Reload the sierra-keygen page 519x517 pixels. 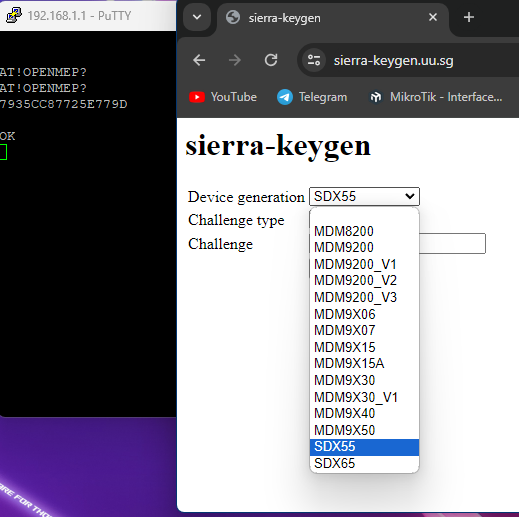pyautogui.click(x=271, y=60)
